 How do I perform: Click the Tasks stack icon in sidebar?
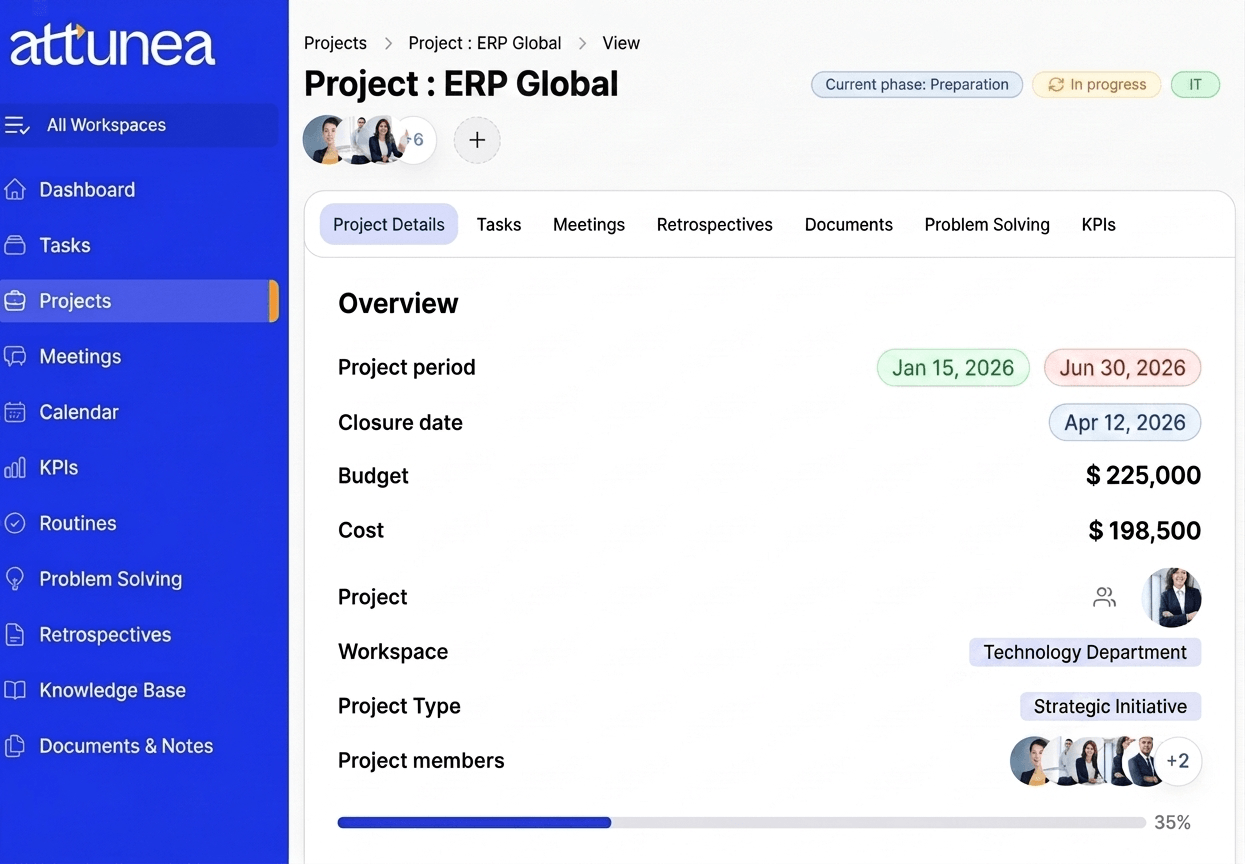15,245
